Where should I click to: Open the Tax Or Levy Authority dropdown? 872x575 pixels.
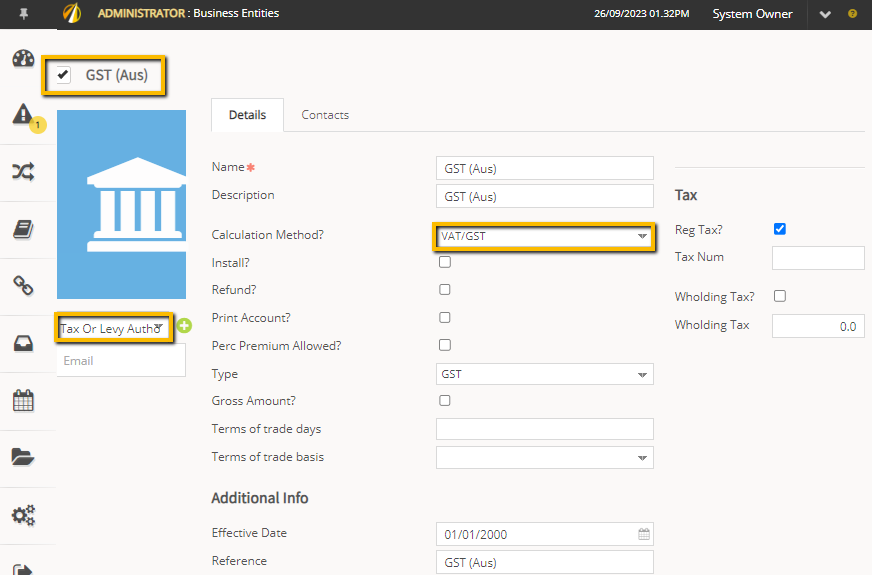[x=113, y=328]
